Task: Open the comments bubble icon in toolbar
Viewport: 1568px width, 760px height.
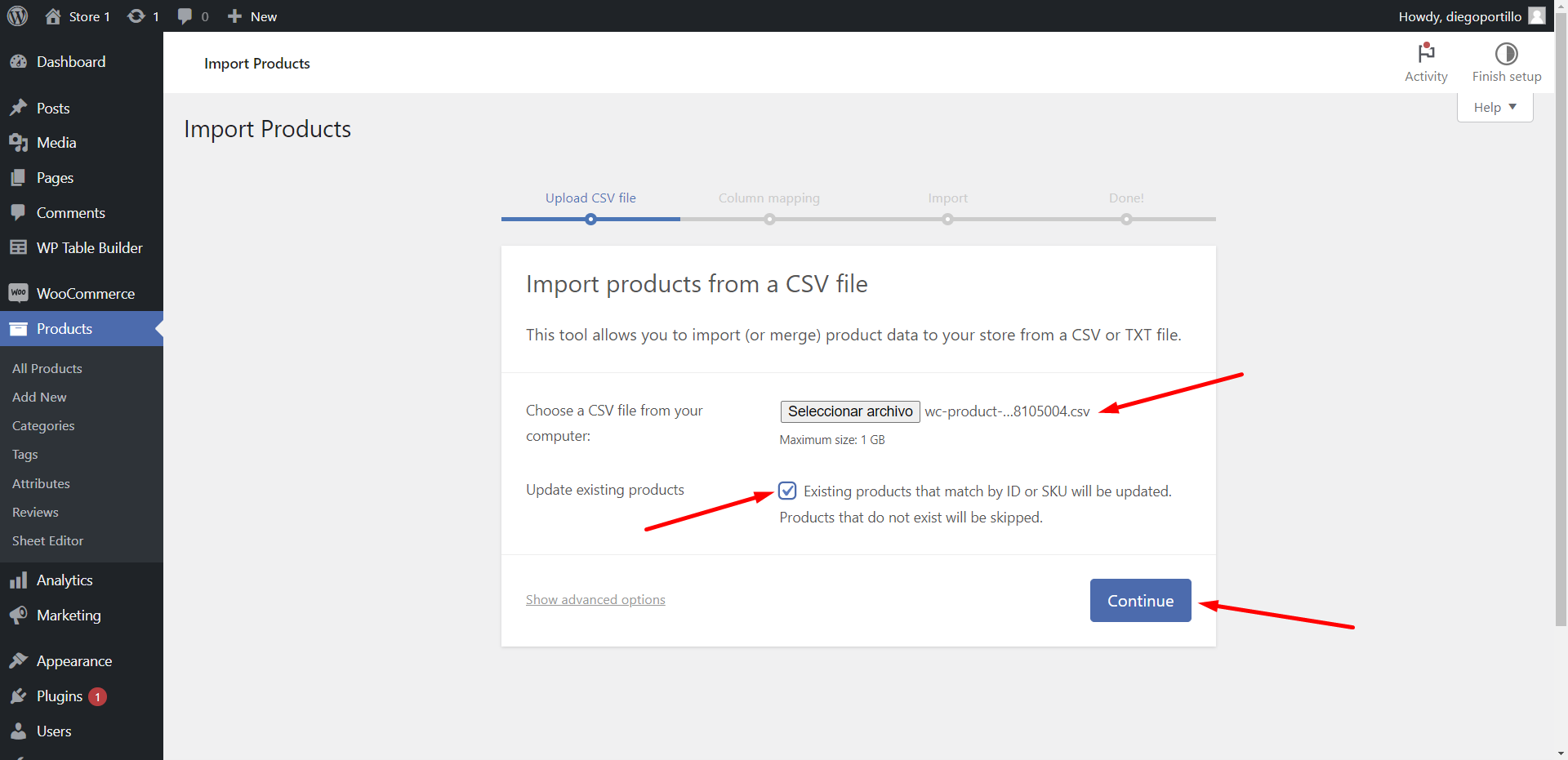Action: 185,16
